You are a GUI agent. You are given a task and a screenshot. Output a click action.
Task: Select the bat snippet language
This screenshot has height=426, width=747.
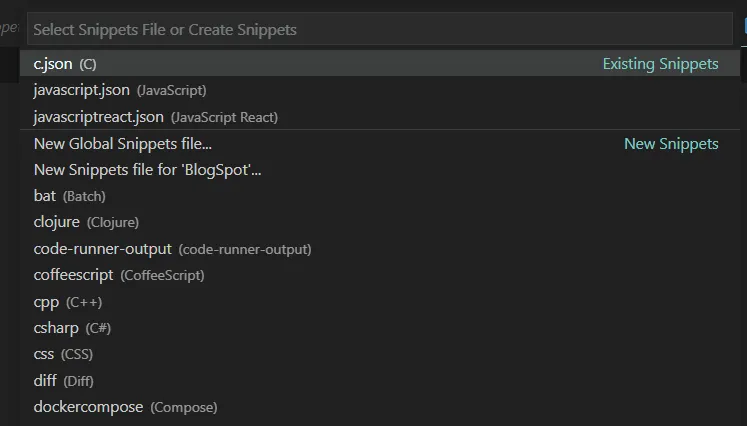pos(45,196)
